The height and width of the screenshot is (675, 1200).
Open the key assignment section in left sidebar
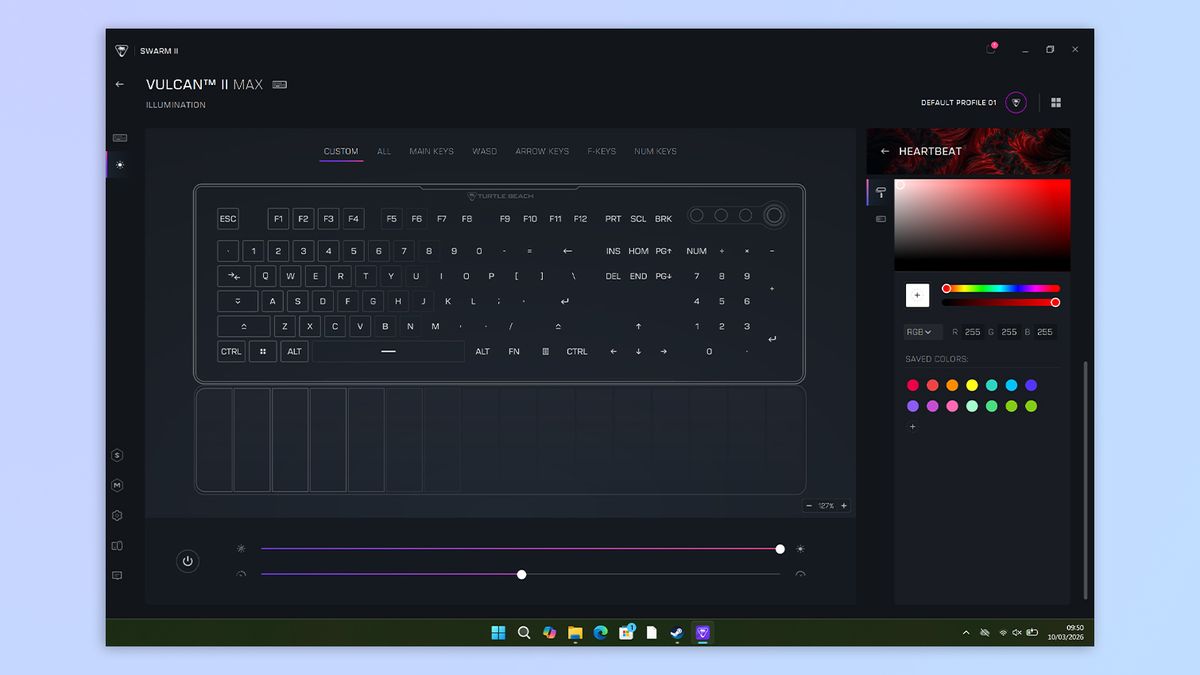pos(120,138)
